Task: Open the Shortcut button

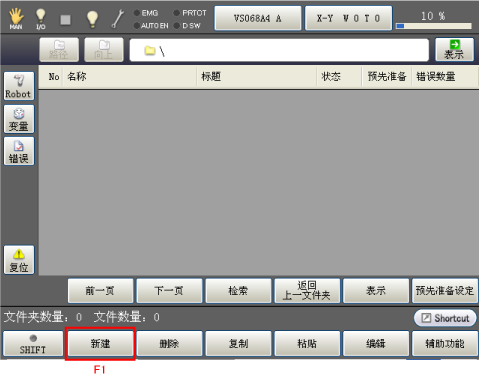Action: coord(445,318)
